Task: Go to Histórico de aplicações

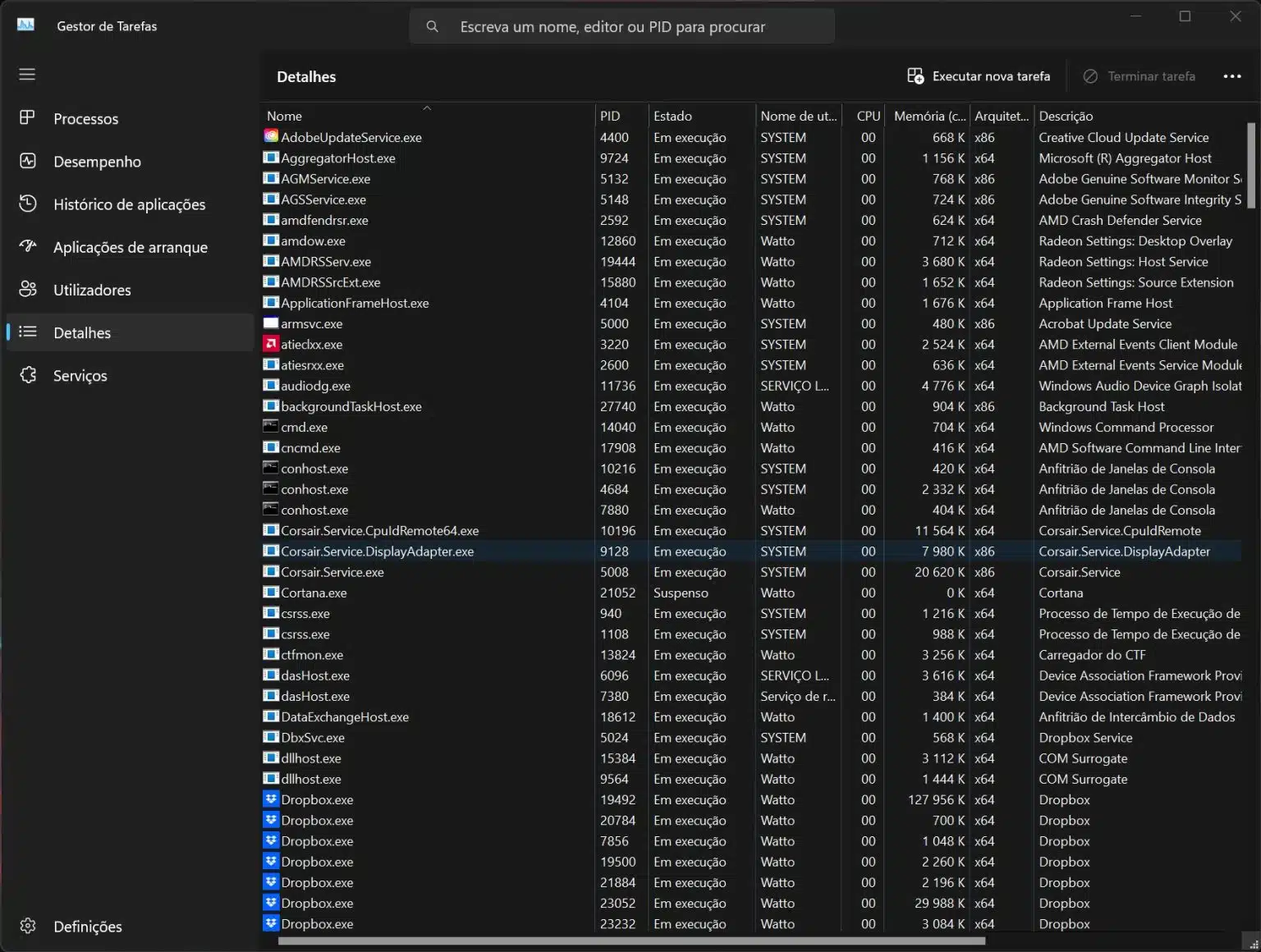Action: click(130, 204)
